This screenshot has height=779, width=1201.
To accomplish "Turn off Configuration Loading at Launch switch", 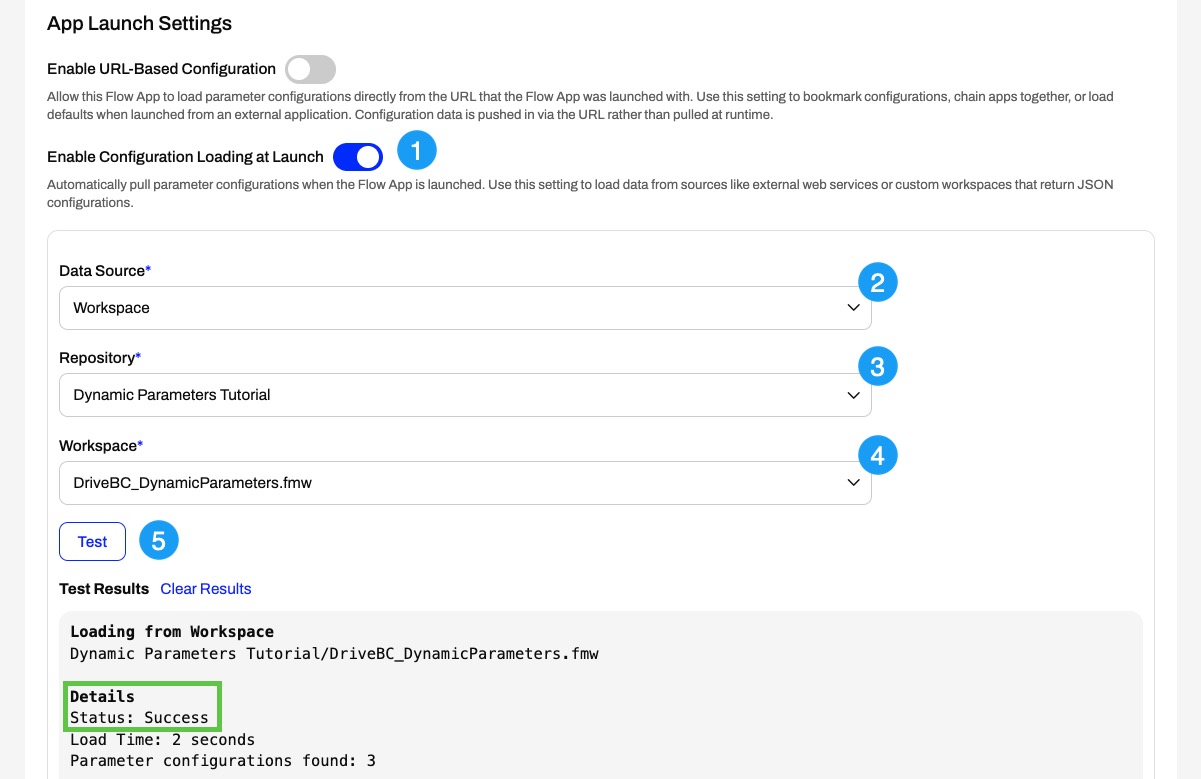I will [358, 157].
